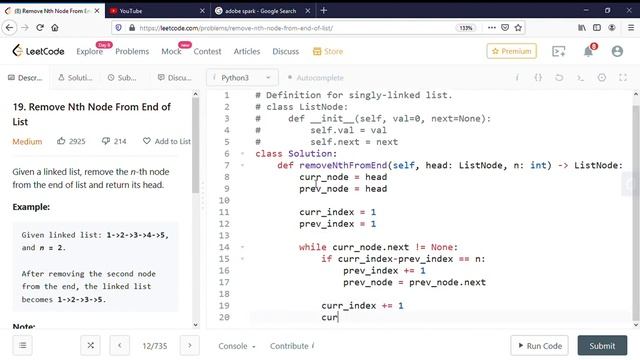Open the Mock menu item
This screenshot has width=640, height=360.
(x=171, y=51)
